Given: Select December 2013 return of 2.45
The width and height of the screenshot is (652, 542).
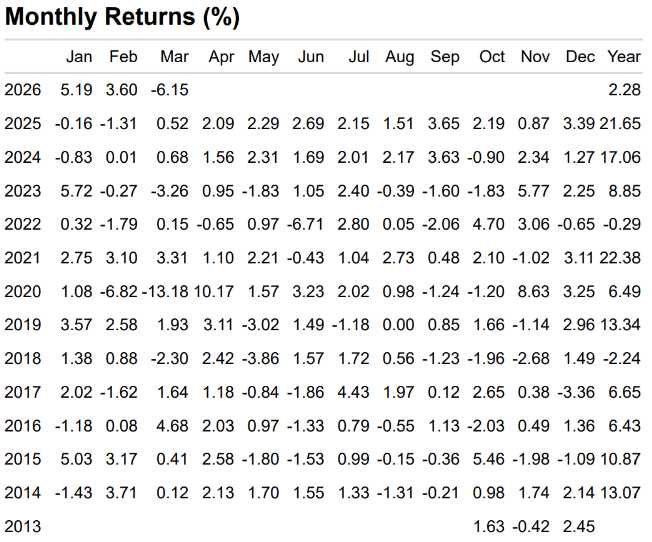Looking at the screenshot, I should point(581,525).
